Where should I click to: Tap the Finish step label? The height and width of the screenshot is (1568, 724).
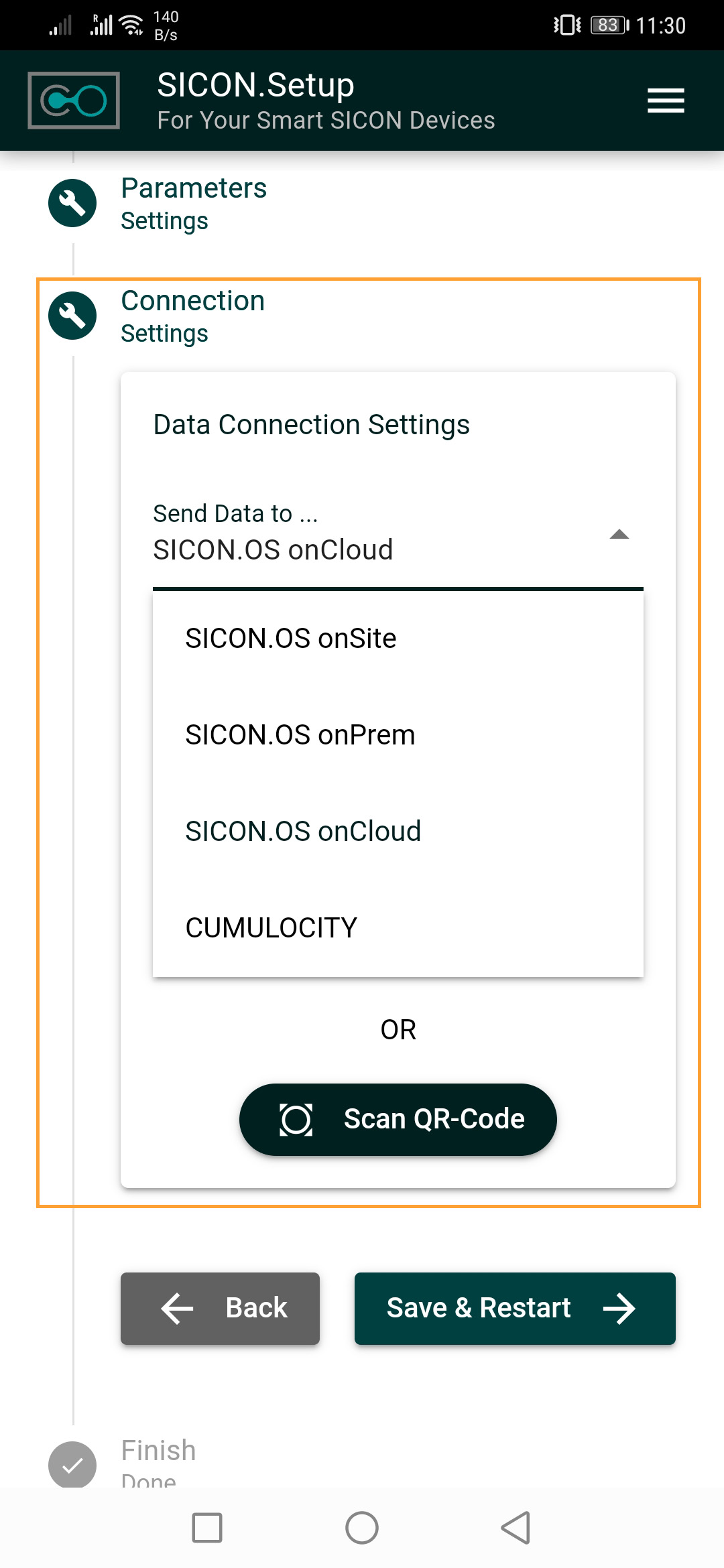point(159,1451)
